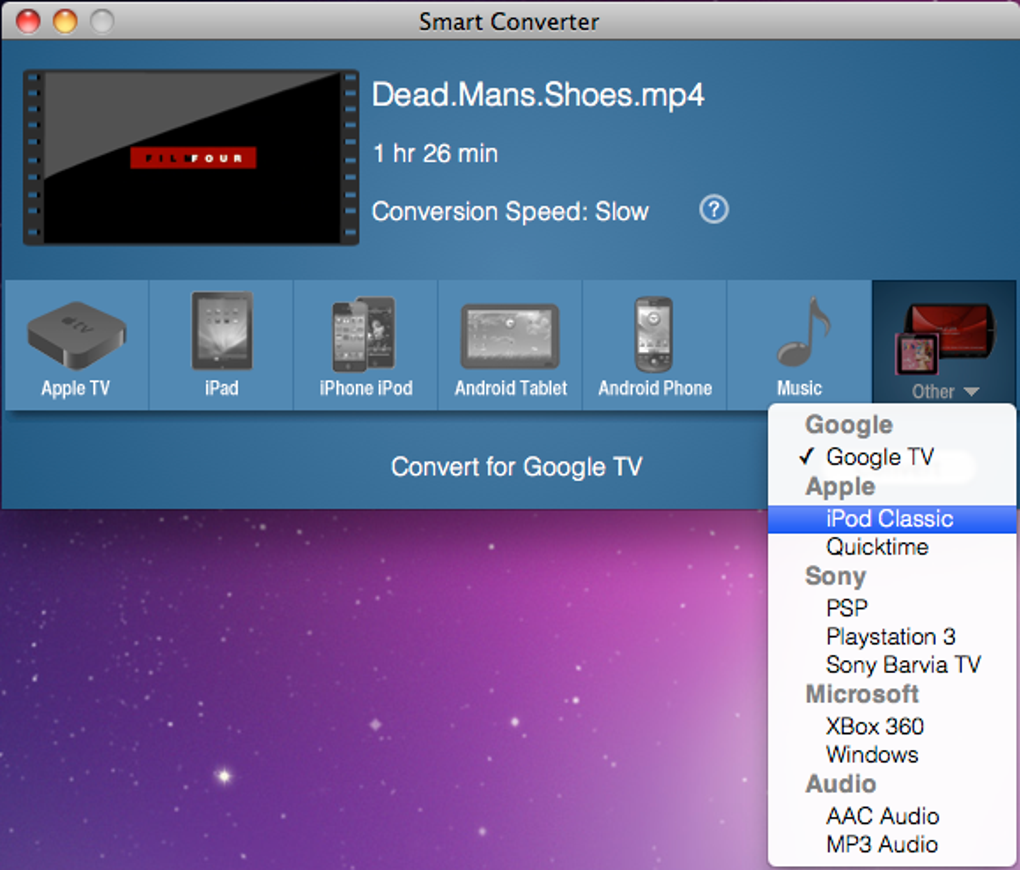The width and height of the screenshot is (1020, 870).
Task: Choose the Android Tablet preset
Action: pyautogui.click(x=510, y=346)
